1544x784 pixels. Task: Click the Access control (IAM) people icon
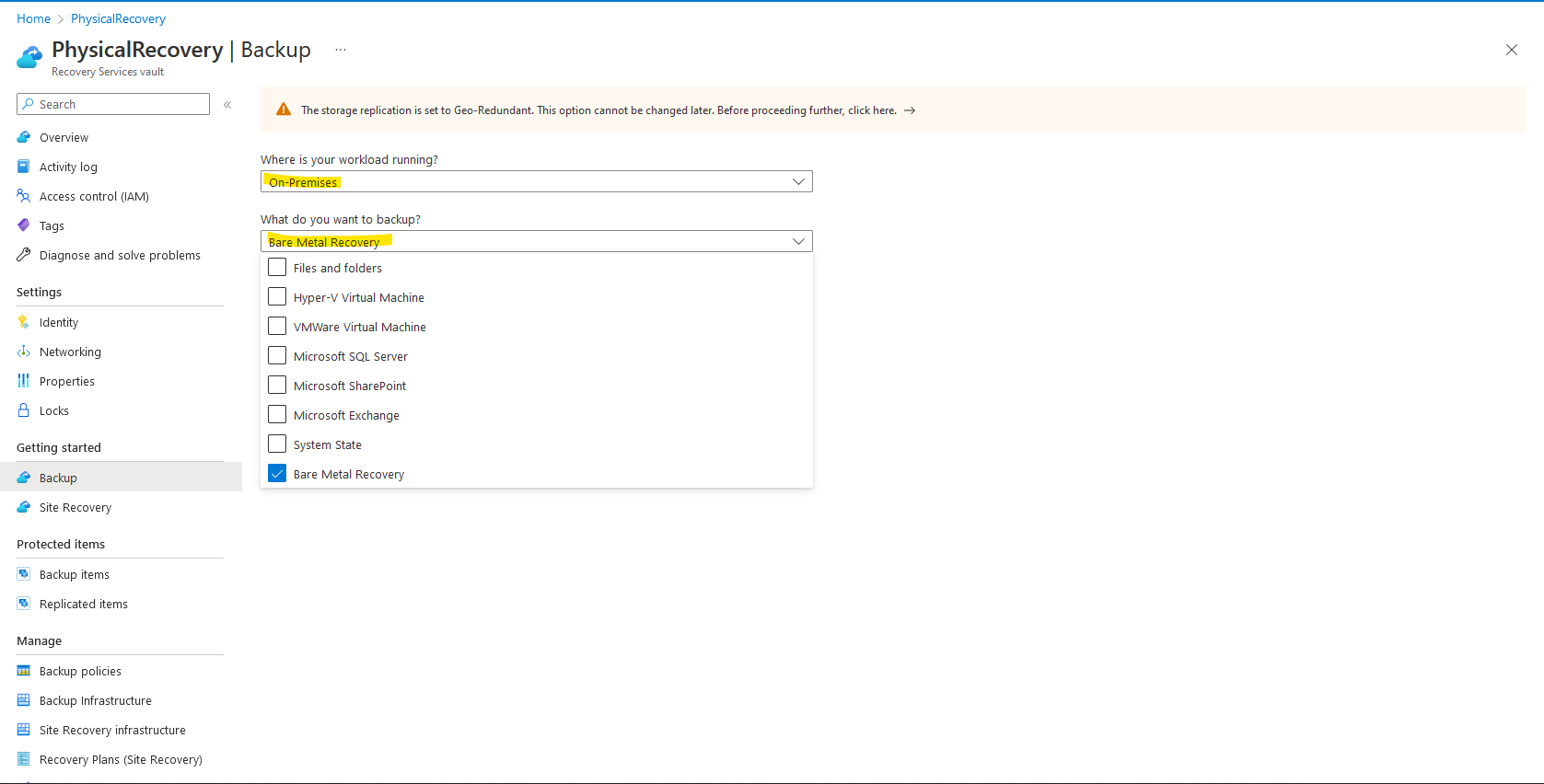(24, 196)
